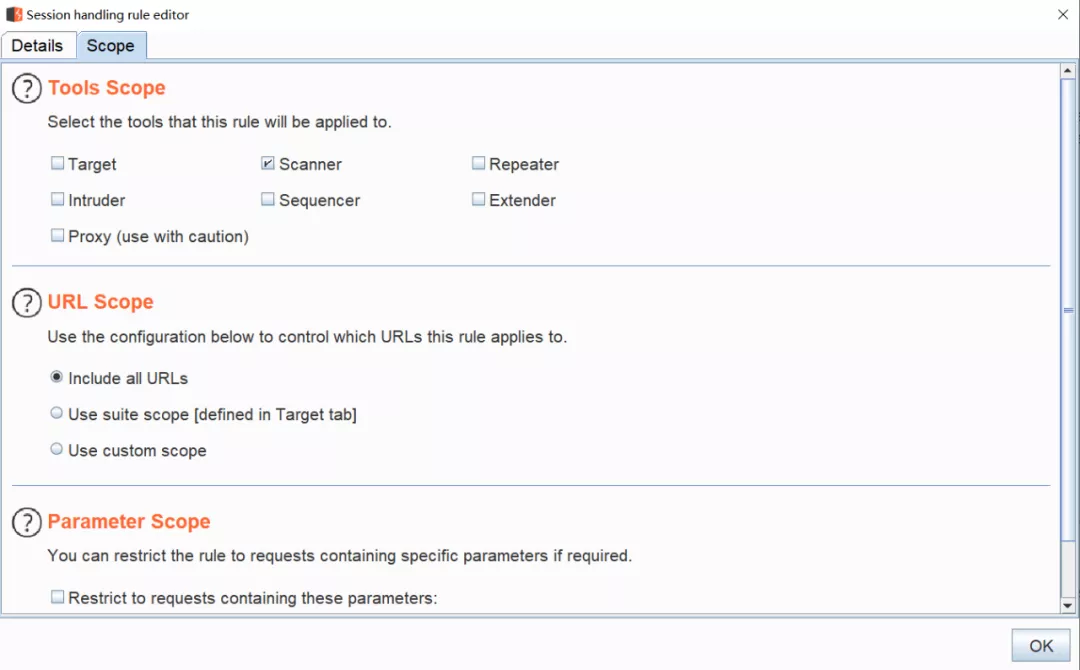Click scrollbar down arrow
Screen dimensions: 1080x670
coord(1068,606)
